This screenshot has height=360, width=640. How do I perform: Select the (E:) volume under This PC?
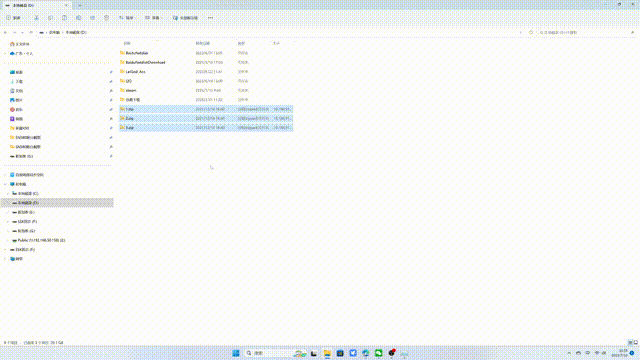click(24, 212)
